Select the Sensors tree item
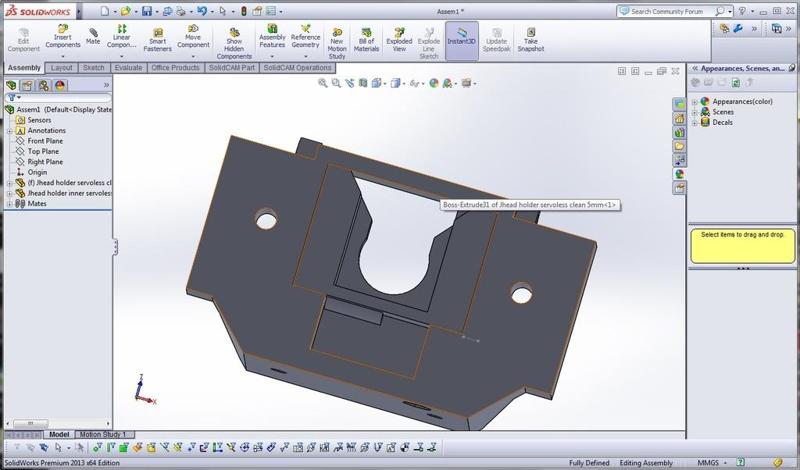Image resolution: width=800 pixels, height=470 pixels. click(x=34, y=120)
